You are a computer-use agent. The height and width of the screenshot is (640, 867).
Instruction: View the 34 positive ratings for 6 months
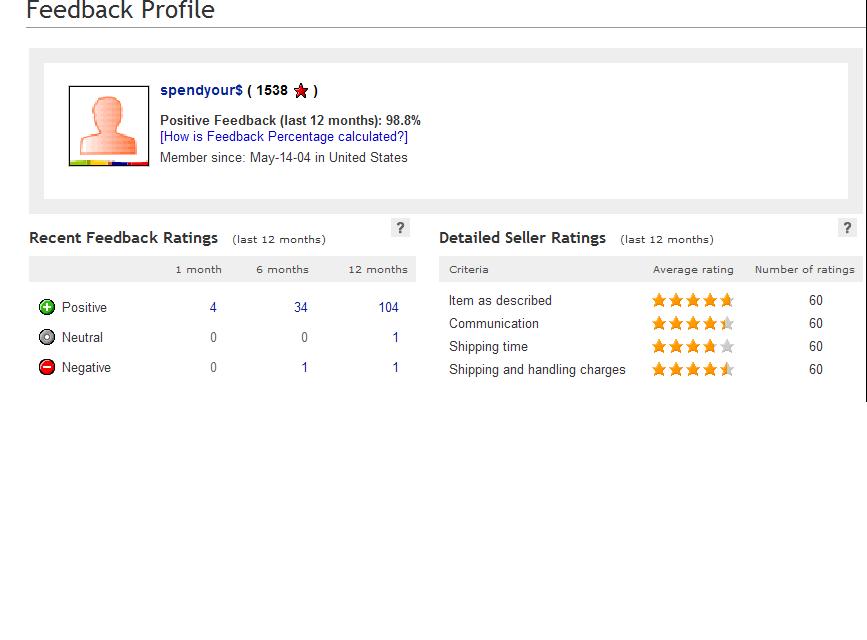coord(300,308)
